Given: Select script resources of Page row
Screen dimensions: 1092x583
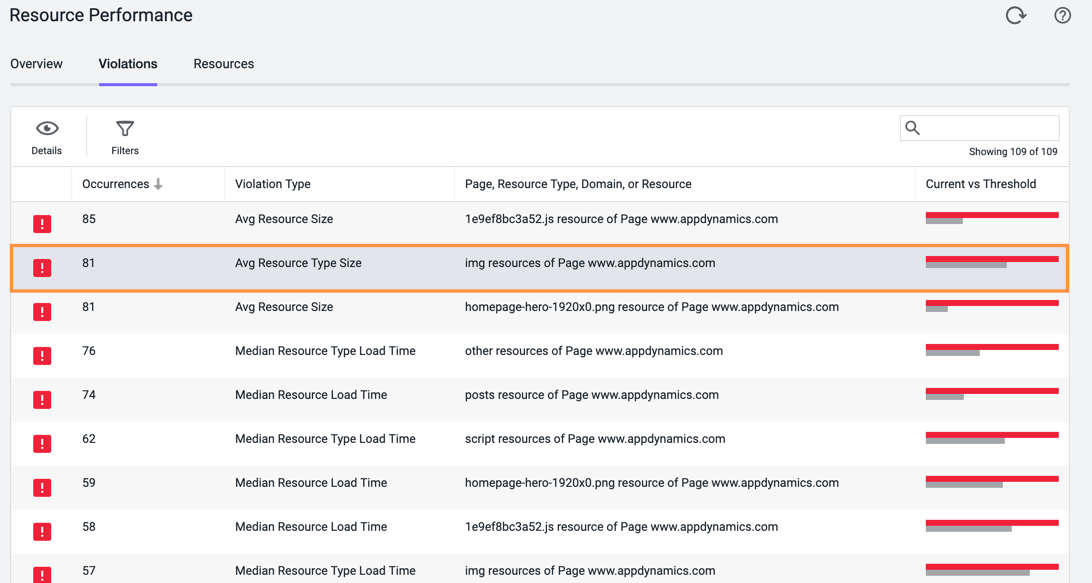Looking at the screenshot, I should pos(540,443).
